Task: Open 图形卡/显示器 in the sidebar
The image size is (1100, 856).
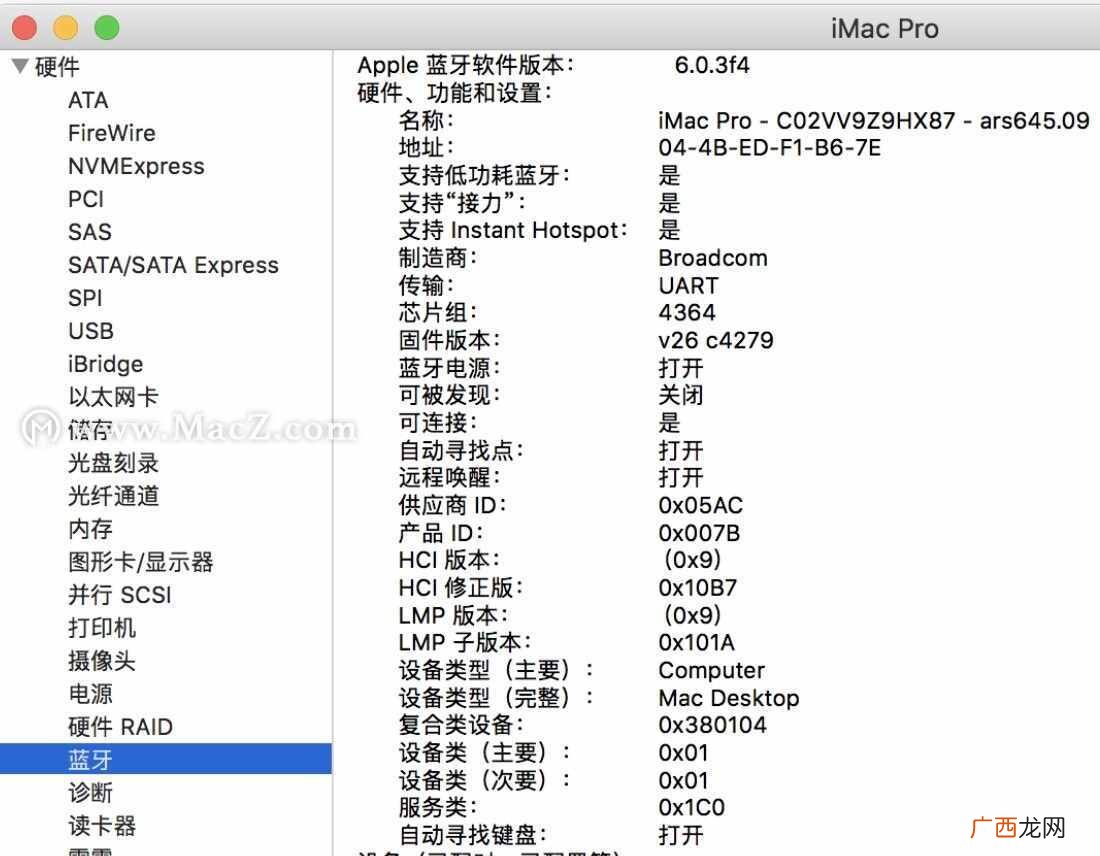Action: click(140, 562)
